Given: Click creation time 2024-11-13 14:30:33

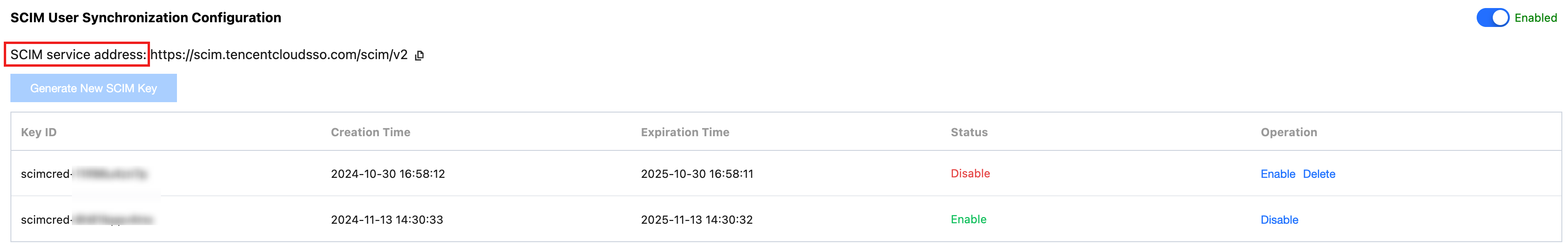Looking at the screenshot, I should click(387, 219).
